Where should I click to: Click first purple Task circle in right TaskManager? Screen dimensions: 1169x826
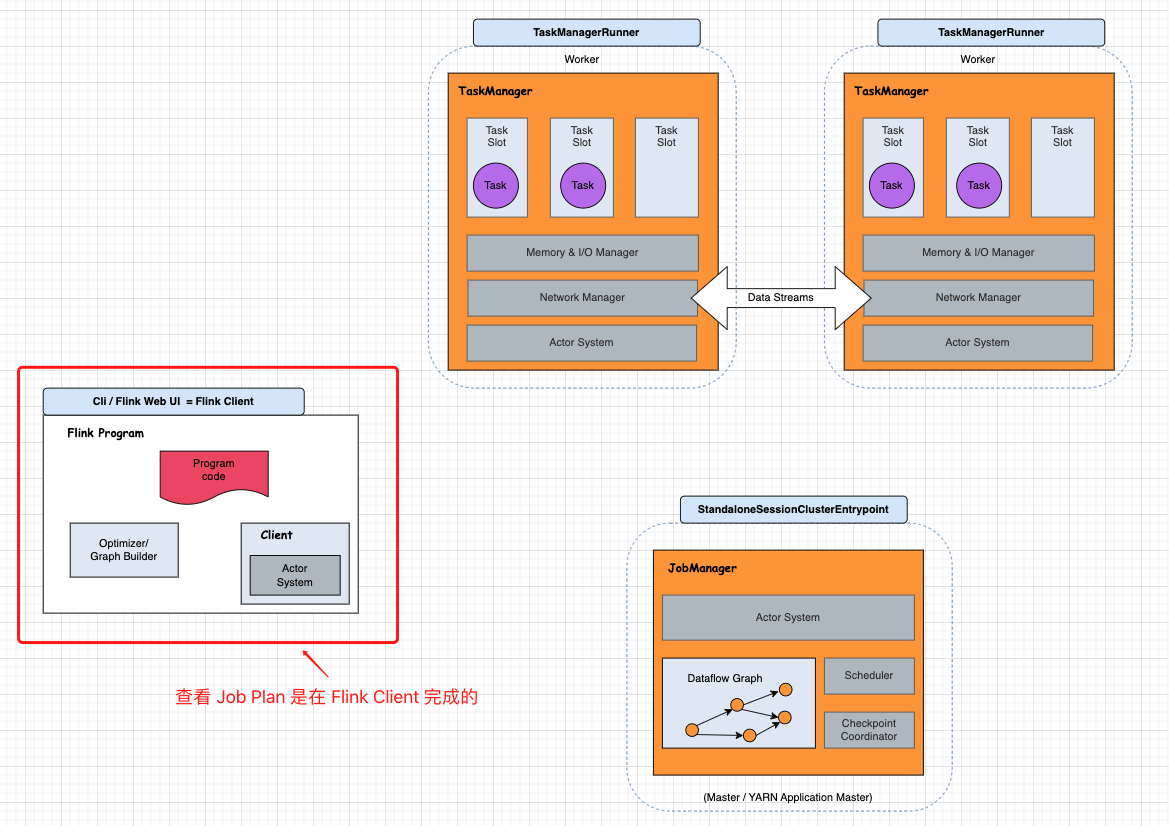click(892, 186)
